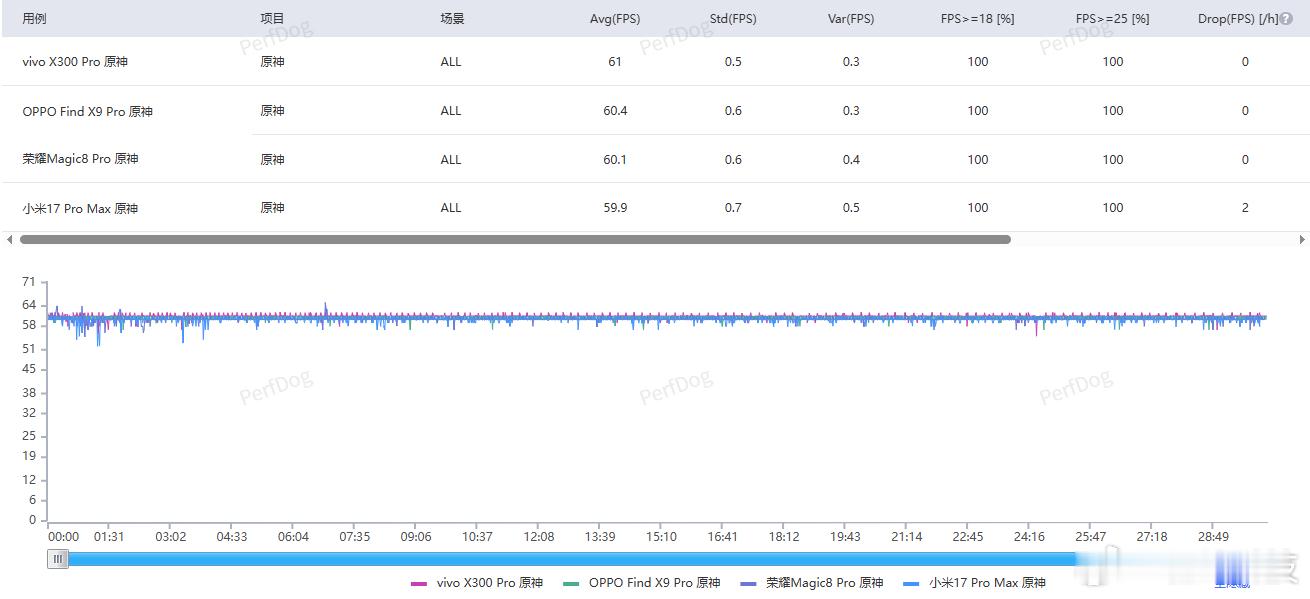The height and width of the screenshot is (599, 1310).
Task: Click the 小米17 Pro Max blue legend swatch
Action: (912, 583)
